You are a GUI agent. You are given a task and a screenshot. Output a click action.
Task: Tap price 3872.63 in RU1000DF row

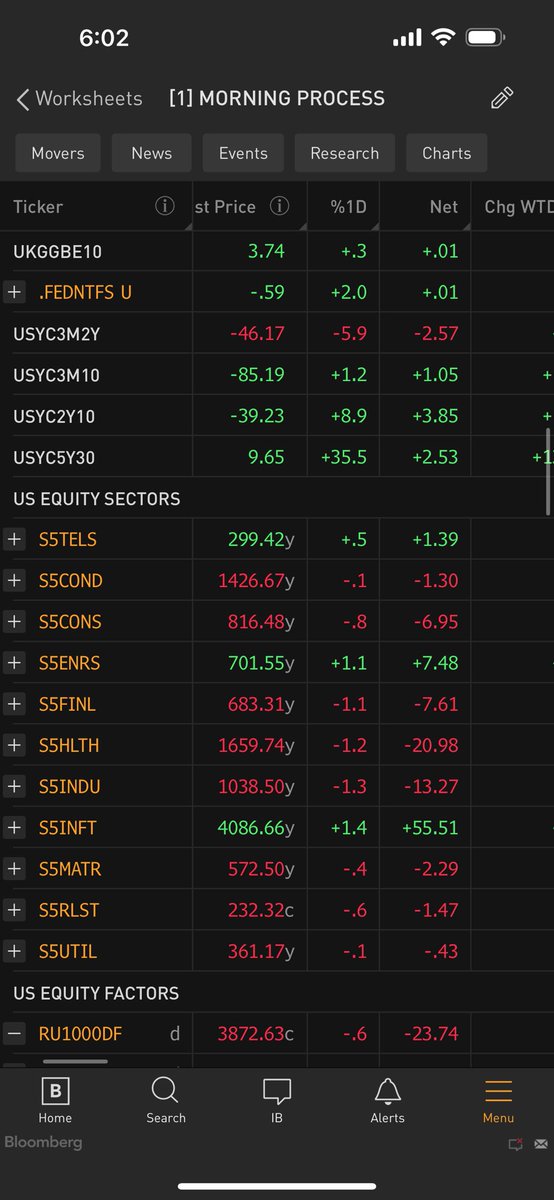coord(256,1034)
